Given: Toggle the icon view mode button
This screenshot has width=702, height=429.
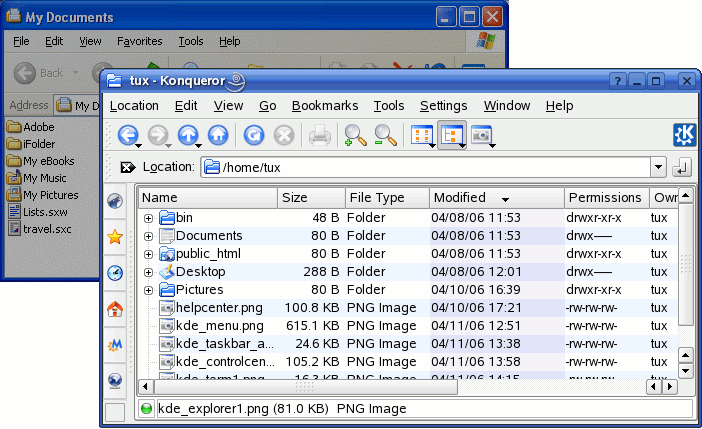Looking at the screenshot, I should click(422, 135).
